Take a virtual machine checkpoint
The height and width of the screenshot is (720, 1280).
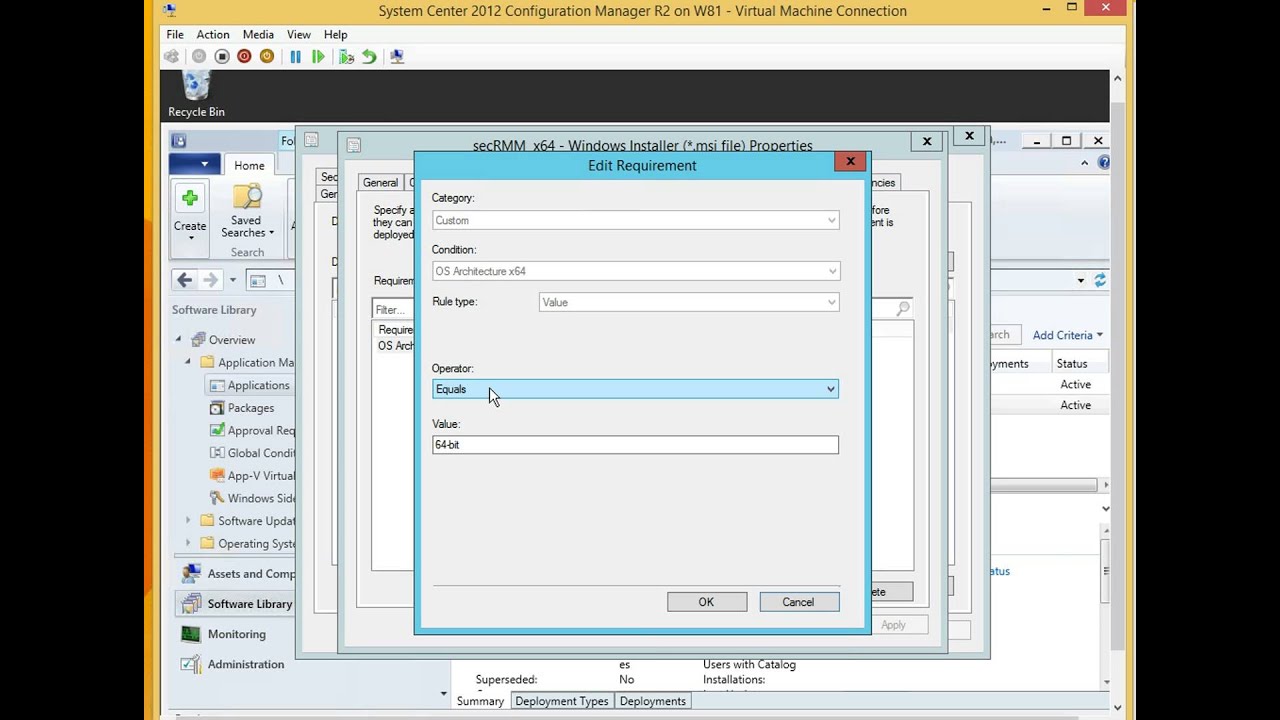click(x=346, y=57)
